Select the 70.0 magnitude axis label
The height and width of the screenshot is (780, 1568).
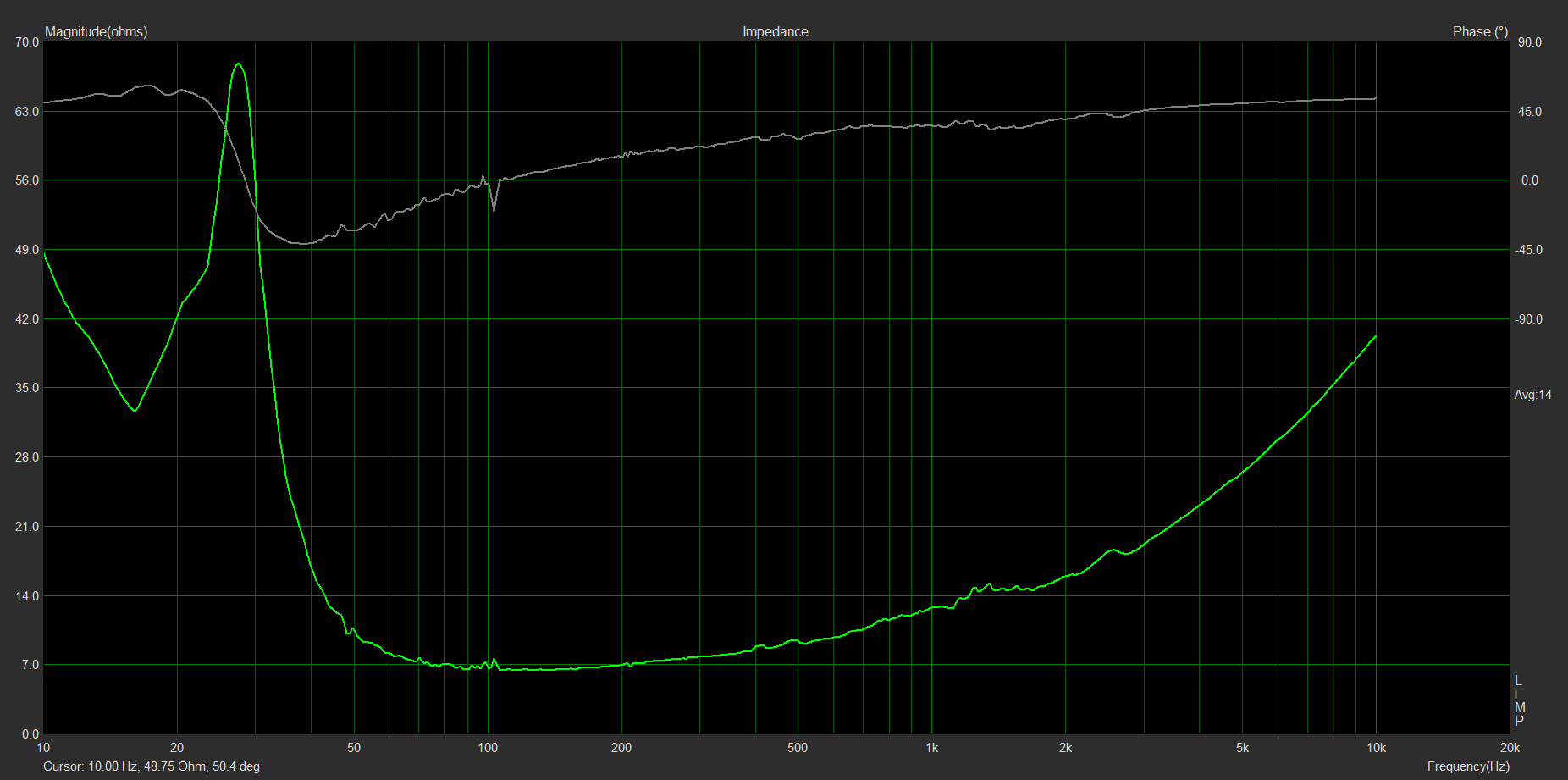click(x=28, y=41)
